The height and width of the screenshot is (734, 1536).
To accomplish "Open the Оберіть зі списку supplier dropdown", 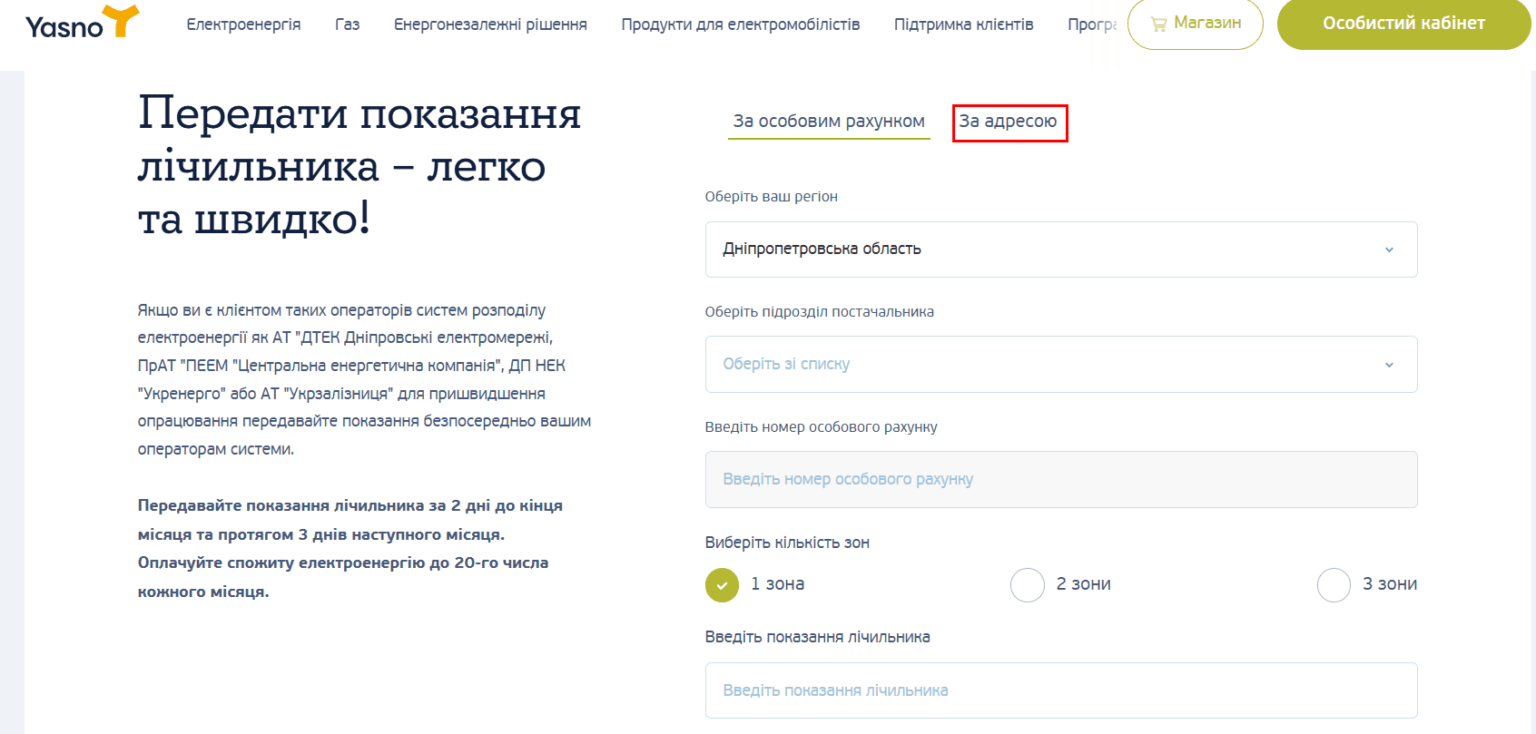I will (1060, 364).
